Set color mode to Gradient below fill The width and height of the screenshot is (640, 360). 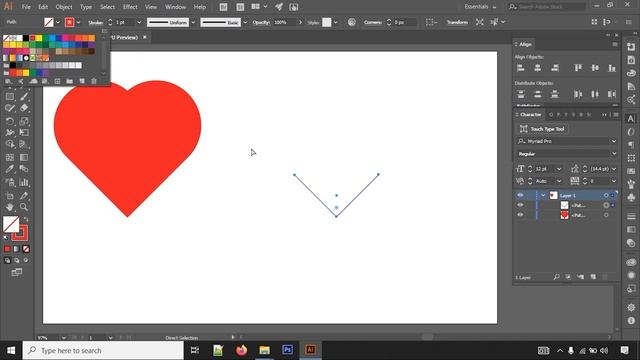(16, 249)
